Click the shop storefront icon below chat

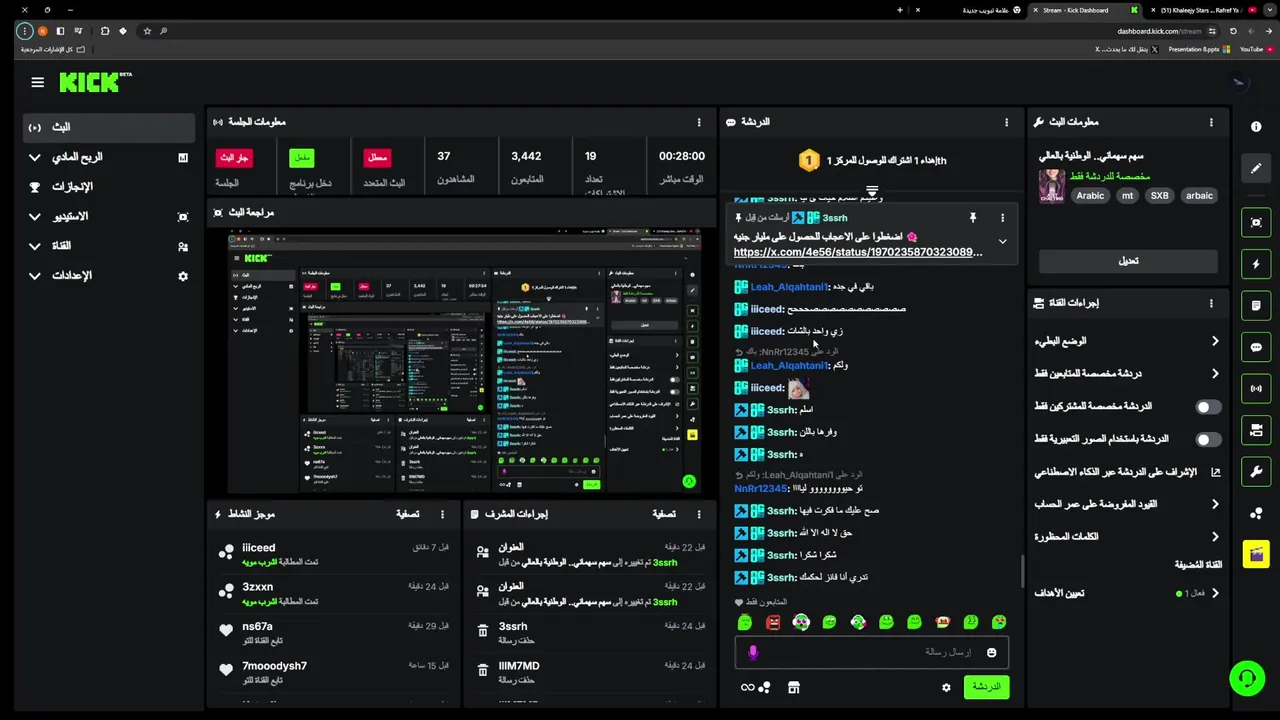point(794,687)
